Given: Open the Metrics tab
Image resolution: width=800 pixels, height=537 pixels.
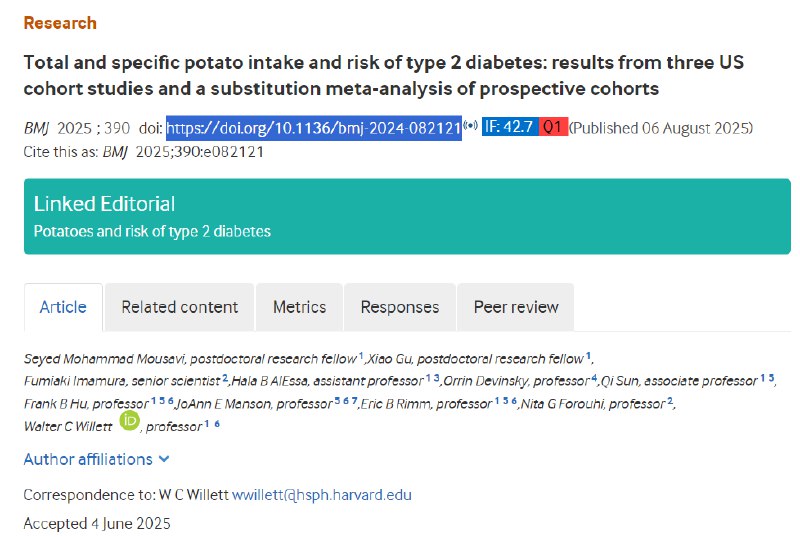Looking at the screenshot, I should click(x=299, y=307).
